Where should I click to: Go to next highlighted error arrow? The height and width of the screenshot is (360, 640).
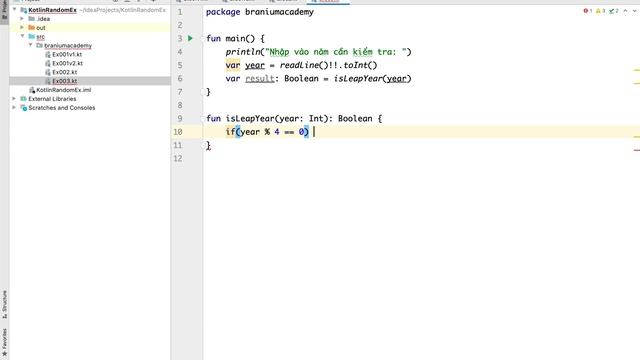click(x=634, y=11)
